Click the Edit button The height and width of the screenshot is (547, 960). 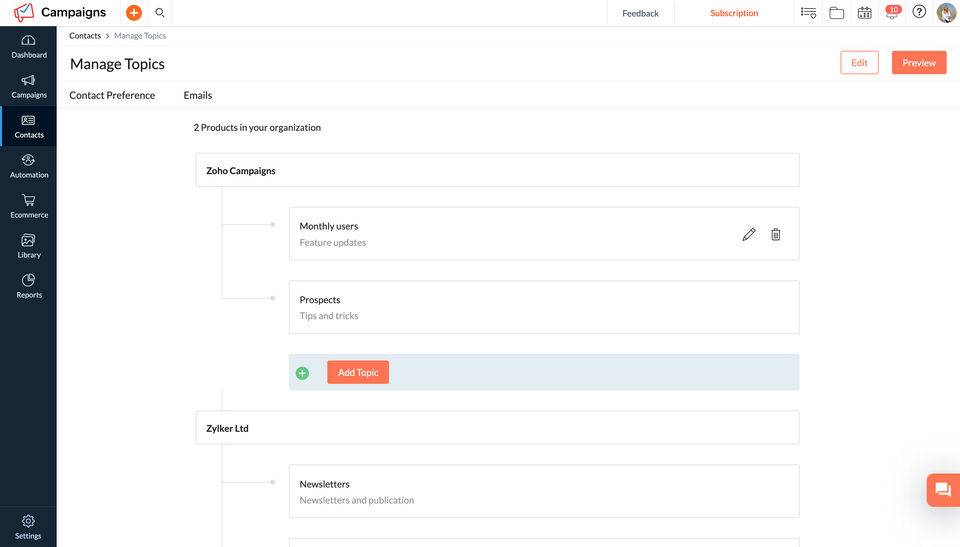coord(859,63)
